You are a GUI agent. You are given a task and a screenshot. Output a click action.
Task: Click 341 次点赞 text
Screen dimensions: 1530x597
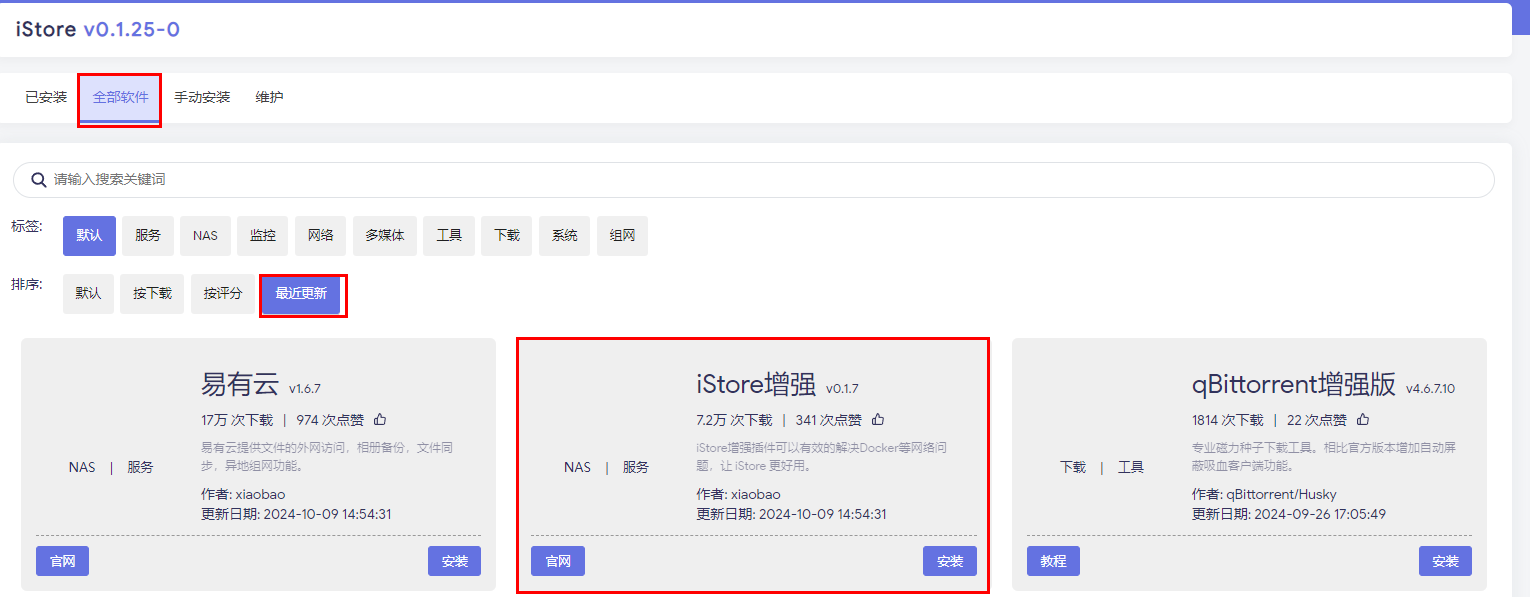pos(829,420)
